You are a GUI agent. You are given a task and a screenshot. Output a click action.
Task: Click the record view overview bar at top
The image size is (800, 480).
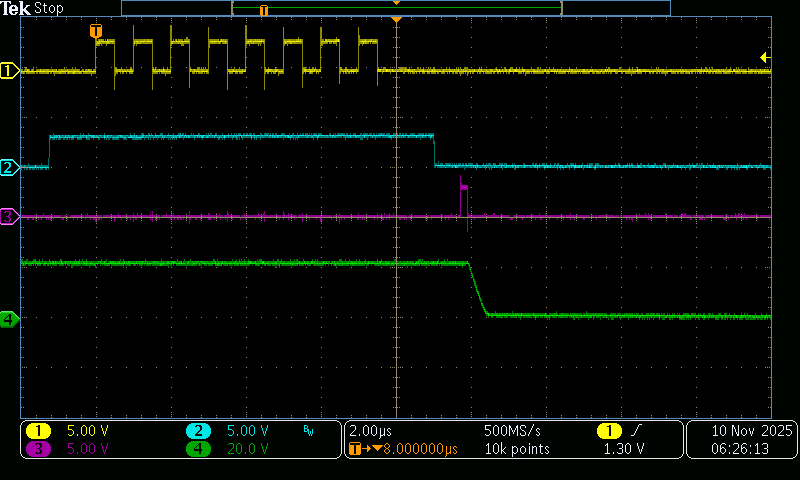pos(396,8)
